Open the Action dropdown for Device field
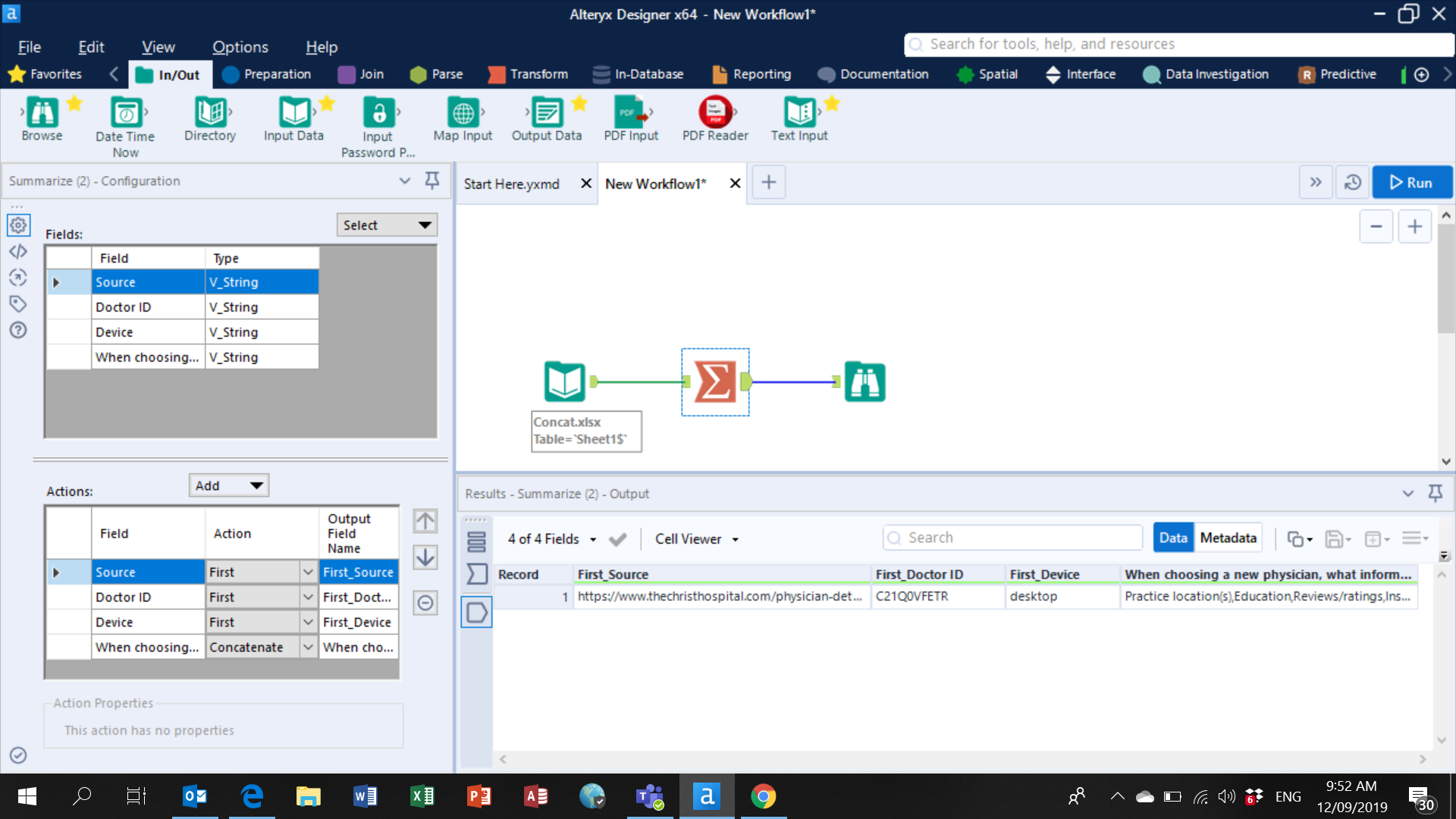 pos(307,621)
